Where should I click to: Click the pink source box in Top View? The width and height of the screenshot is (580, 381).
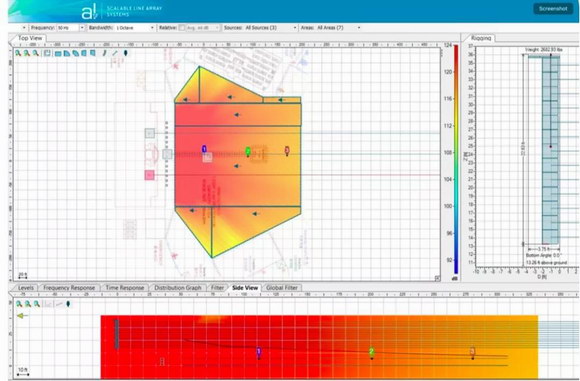point(149,175)
